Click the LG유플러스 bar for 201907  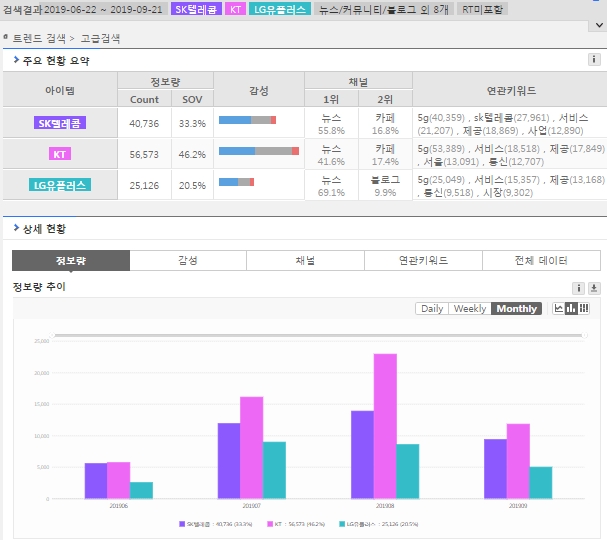pos(274,470)
